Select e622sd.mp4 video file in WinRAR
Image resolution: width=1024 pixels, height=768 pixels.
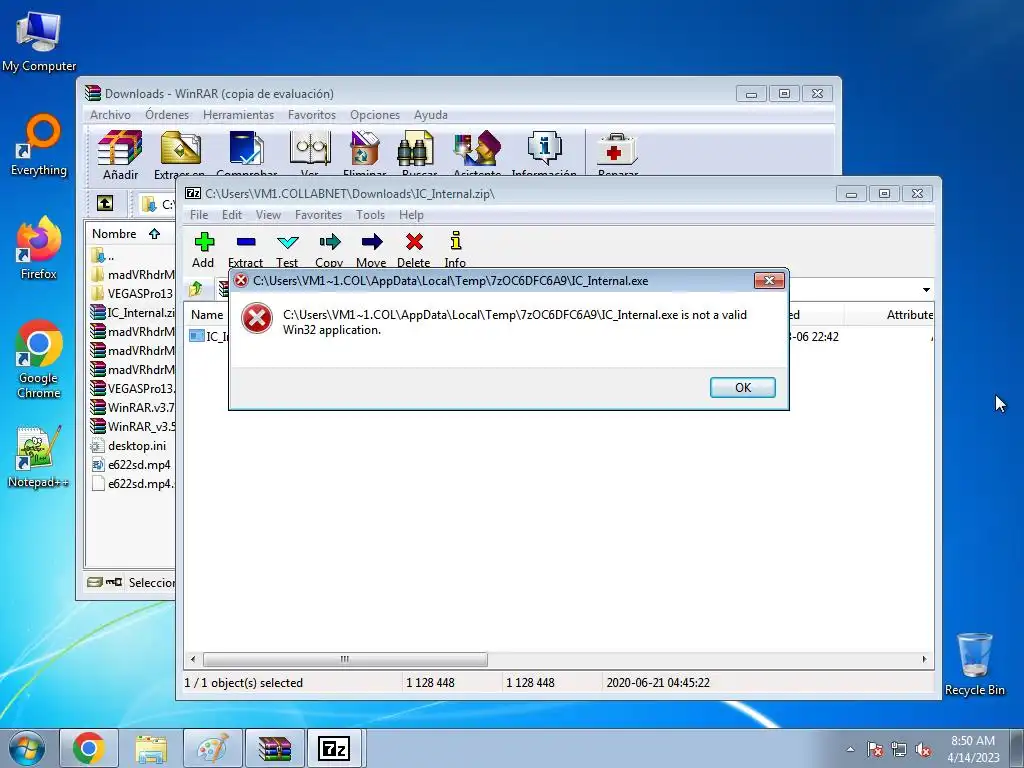pyautogui.click(x=131, y=465)
